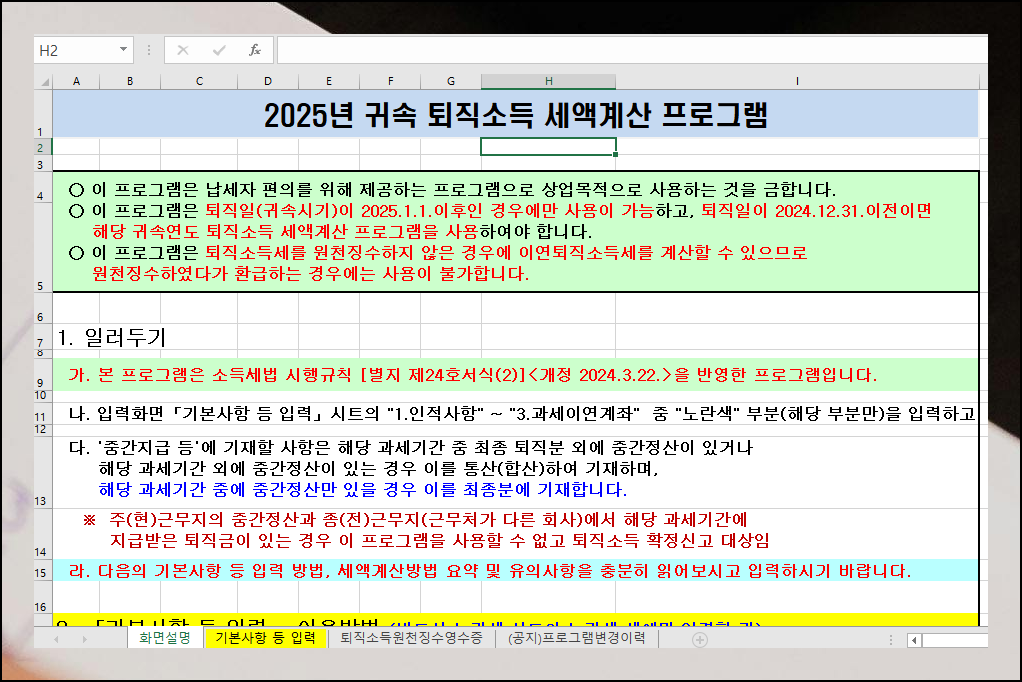
Task: Select row 15 header
Action: coord(43,571)
